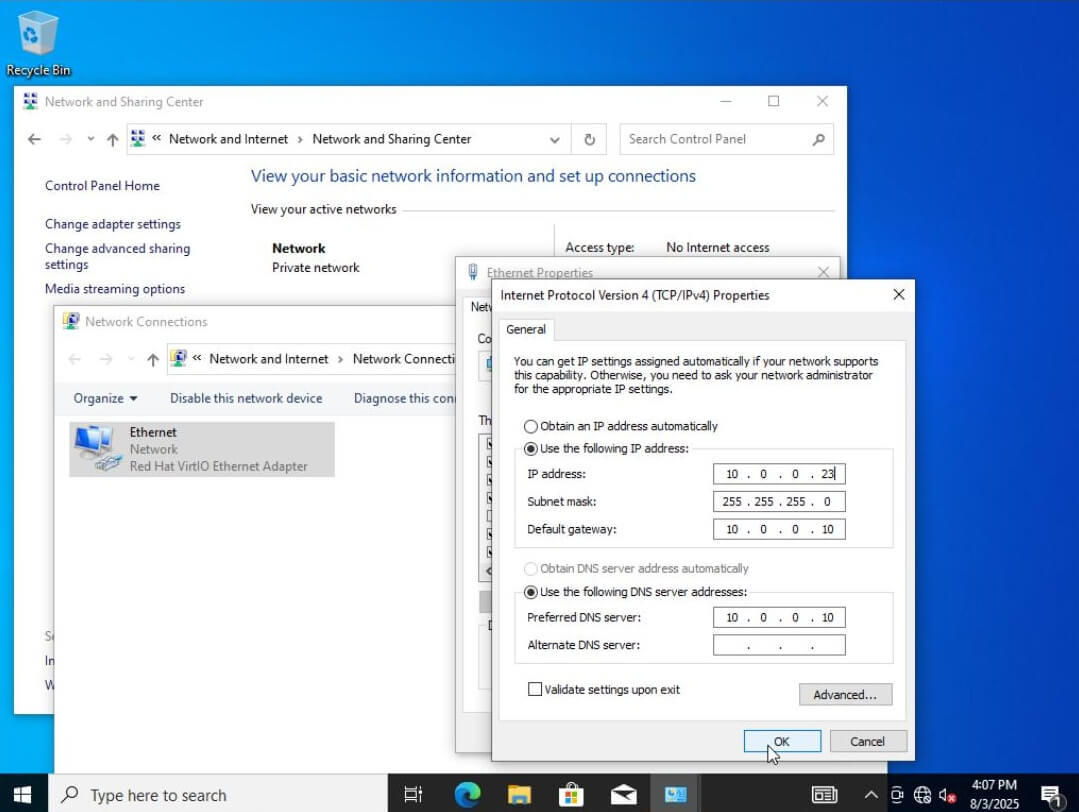
Task: Click the Ethernet Properties title bar icon
Action: pyautogui.click(x=473, y=273)
